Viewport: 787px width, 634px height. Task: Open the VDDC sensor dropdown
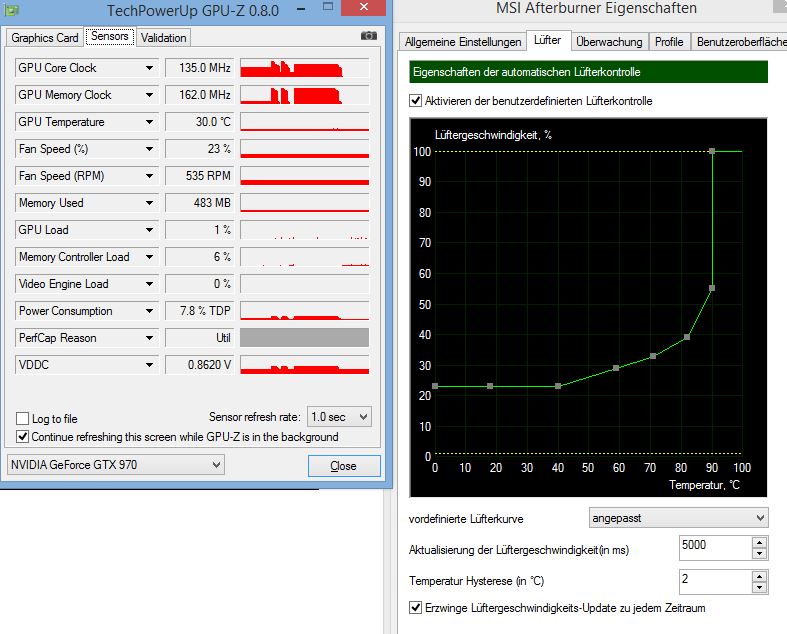click(149, 365)
